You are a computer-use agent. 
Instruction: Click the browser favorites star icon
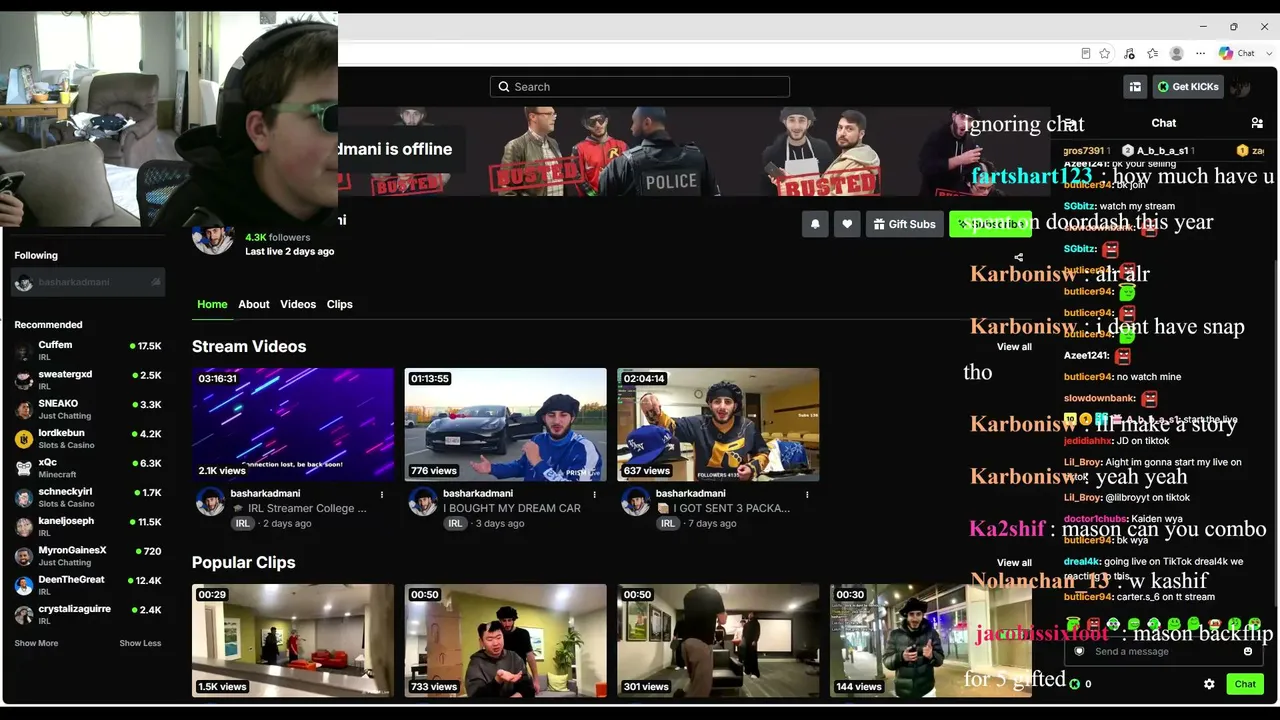1105,53
